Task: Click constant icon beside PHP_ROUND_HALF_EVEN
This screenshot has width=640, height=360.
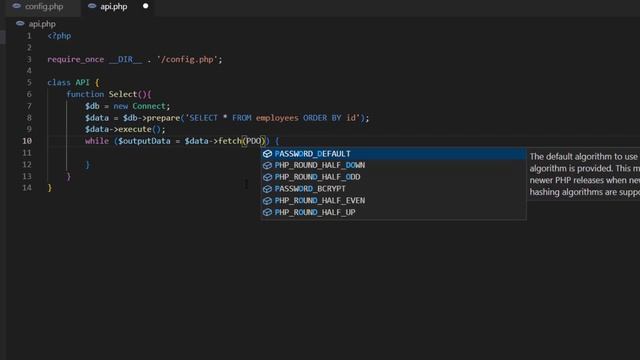Action: (x=267, y=201)
